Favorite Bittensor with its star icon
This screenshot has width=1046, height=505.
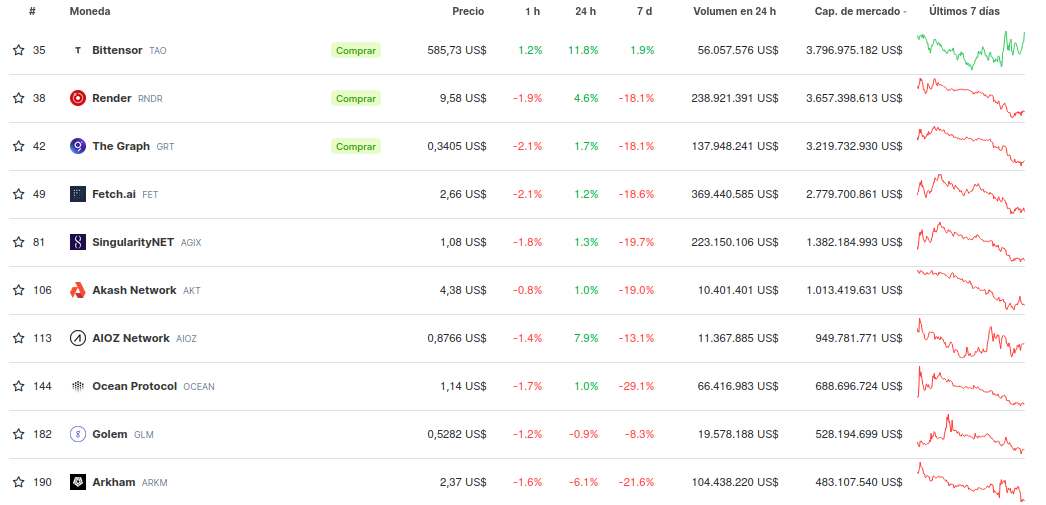pyautogui.click(x=19, y=50)
